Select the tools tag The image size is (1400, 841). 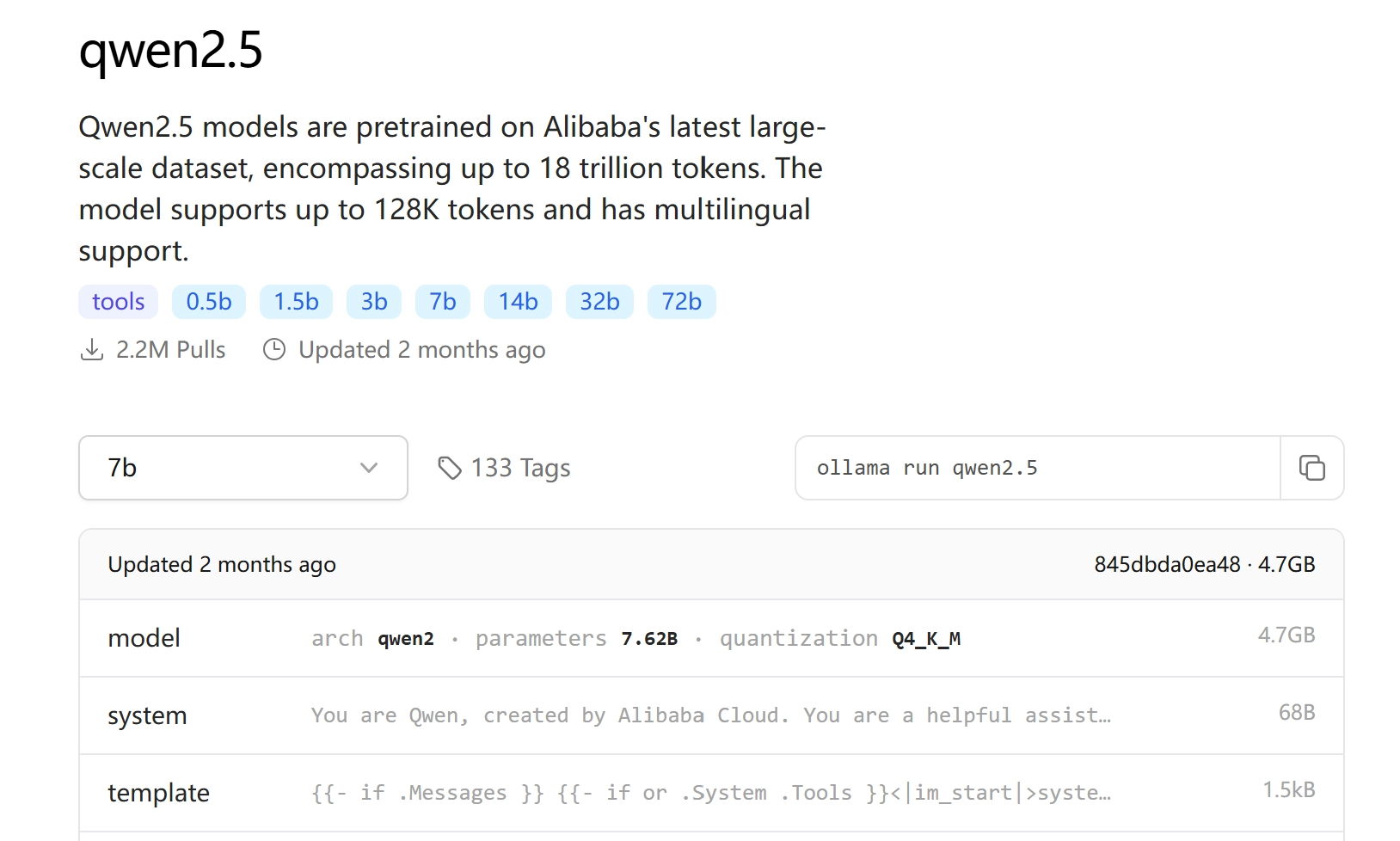tap(119, 302)
